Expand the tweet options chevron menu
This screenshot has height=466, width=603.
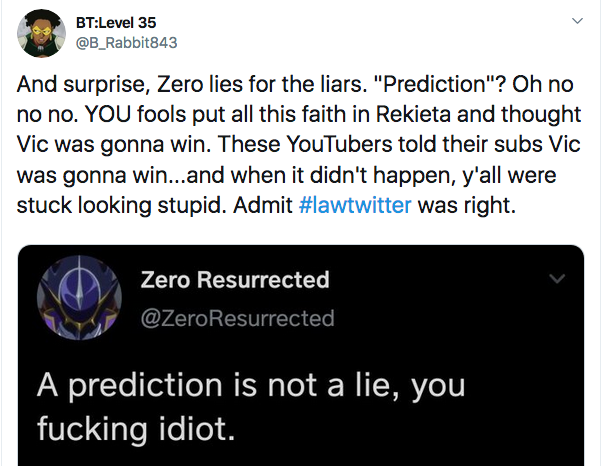[577, 21]
